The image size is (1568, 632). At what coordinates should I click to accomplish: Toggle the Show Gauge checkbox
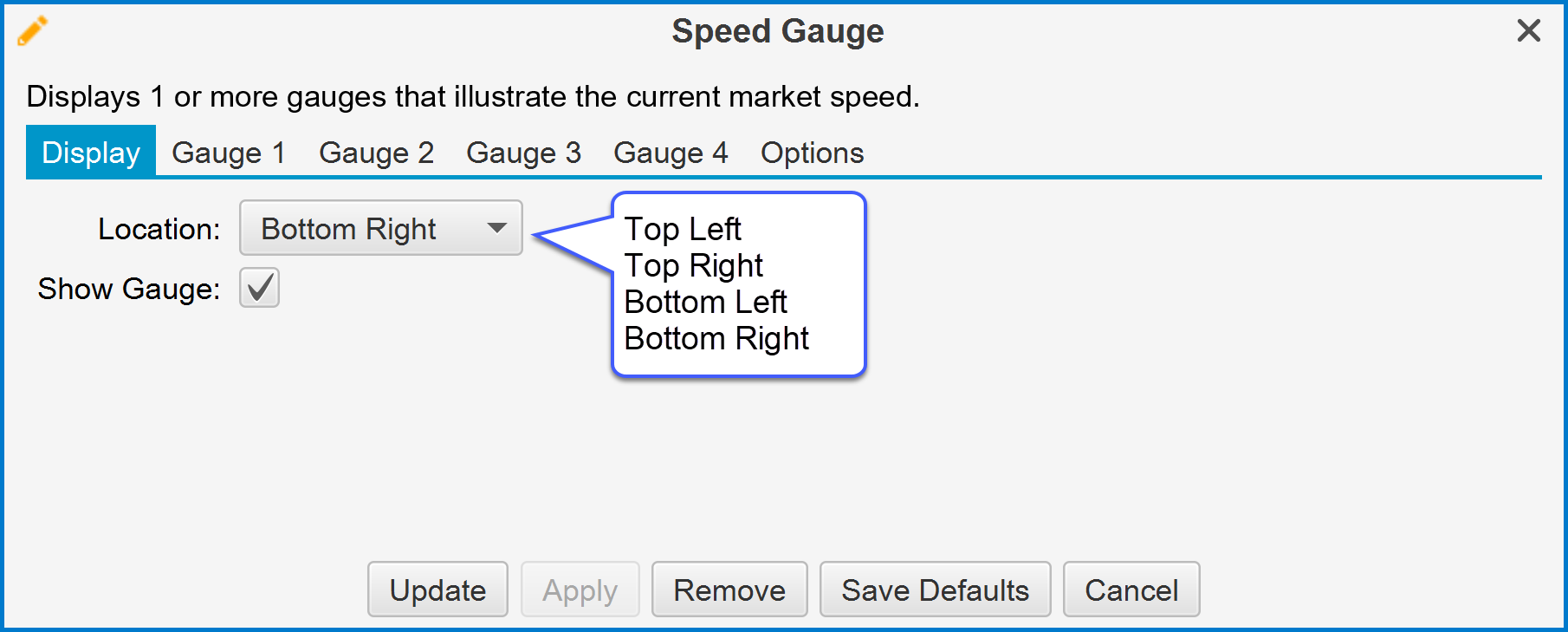pos(259,288)
